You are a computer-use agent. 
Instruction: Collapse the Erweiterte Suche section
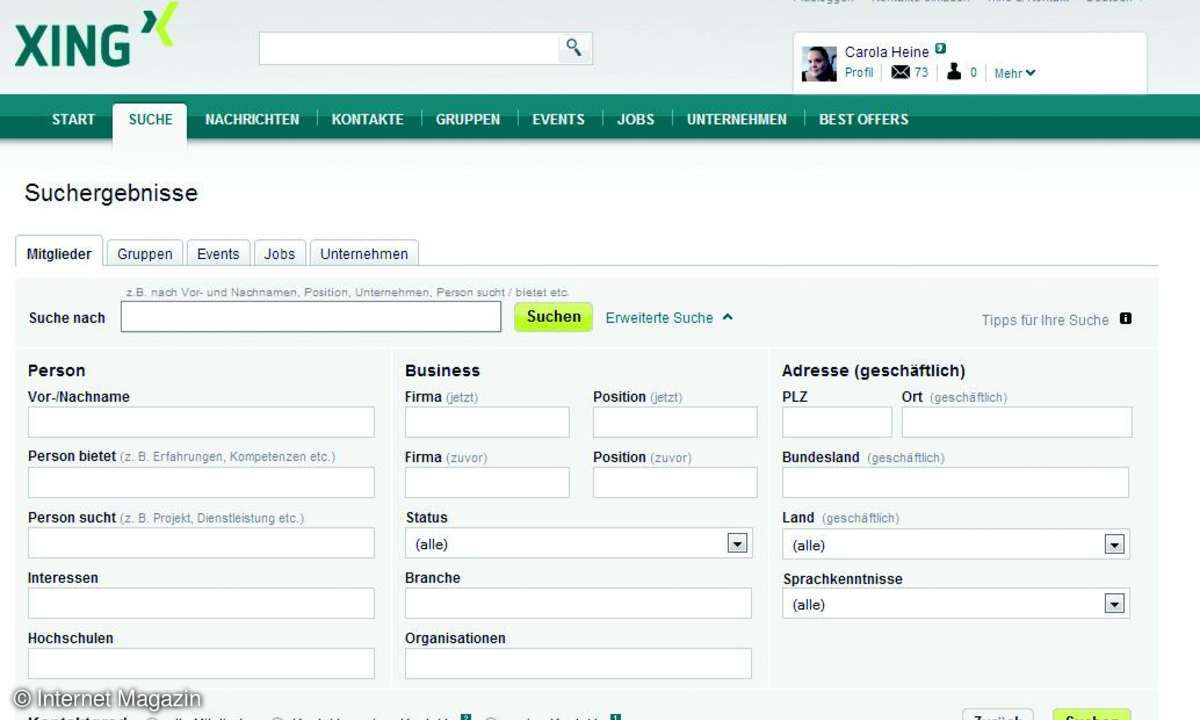[727, 317]
